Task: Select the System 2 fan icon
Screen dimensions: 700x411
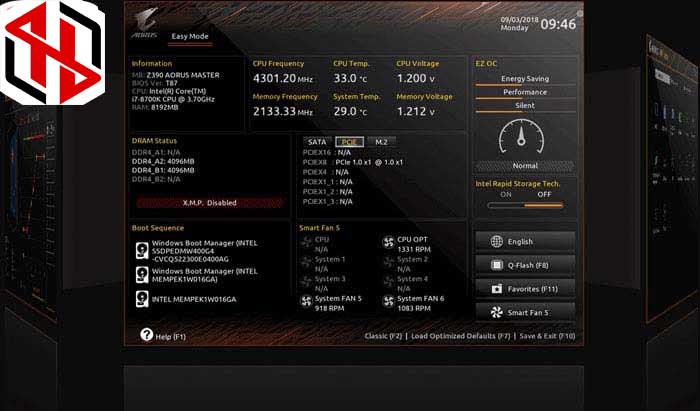Action: (x=388, y=262)
